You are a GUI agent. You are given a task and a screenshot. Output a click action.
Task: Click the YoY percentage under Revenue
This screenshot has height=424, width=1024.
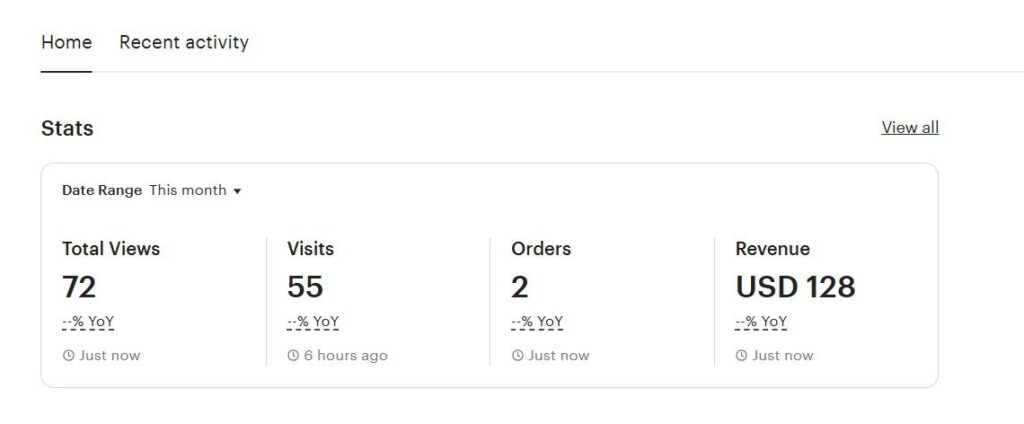coord(761,322)
